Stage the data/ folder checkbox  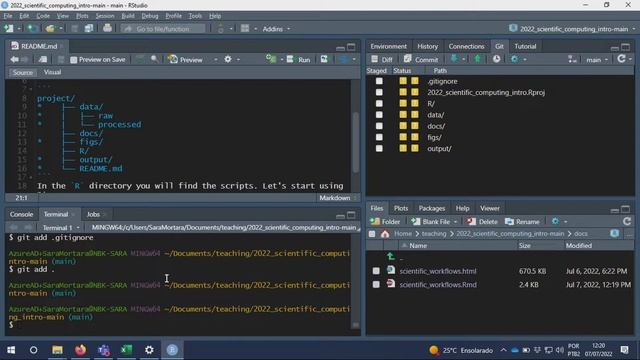379,115
